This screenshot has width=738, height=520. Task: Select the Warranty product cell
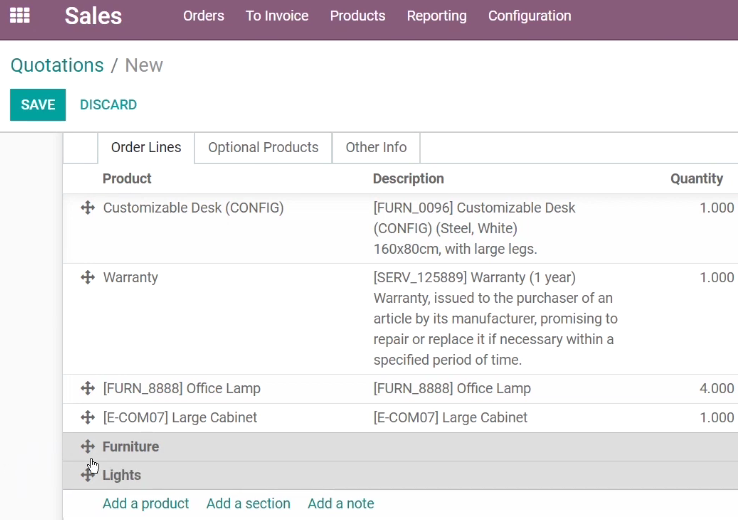click(130, 278)
